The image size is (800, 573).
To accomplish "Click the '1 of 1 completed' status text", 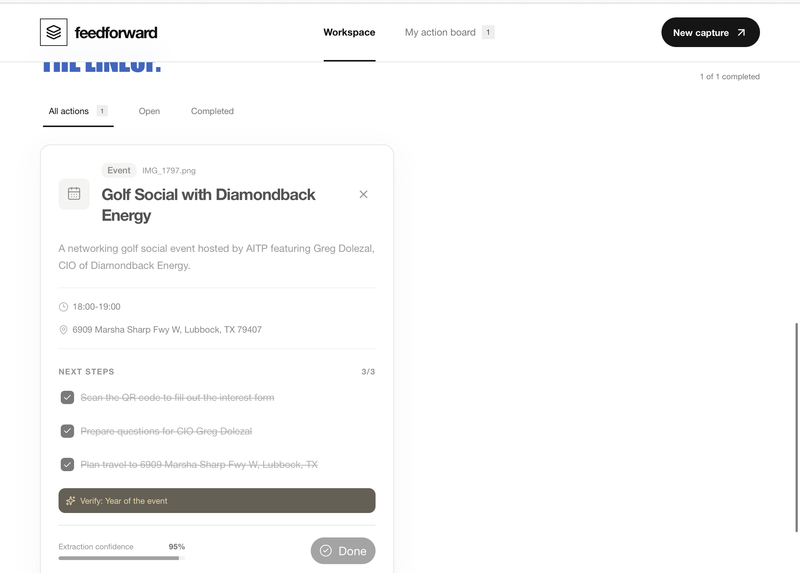I will pos(730,77).
